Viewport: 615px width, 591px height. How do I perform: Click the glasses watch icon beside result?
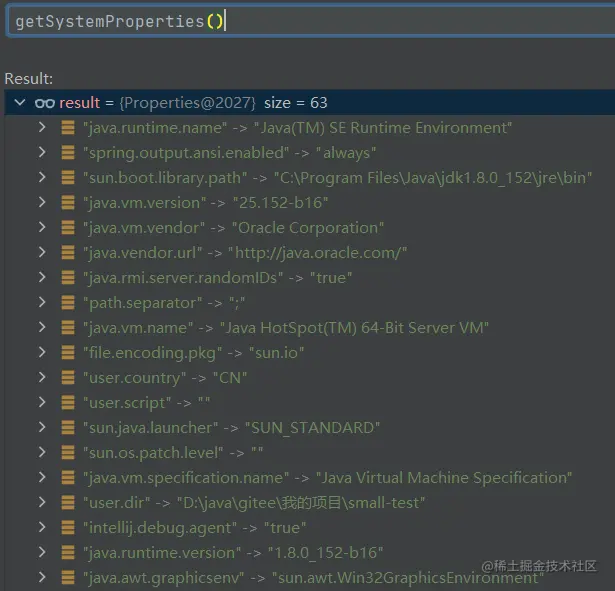(44, 103)
